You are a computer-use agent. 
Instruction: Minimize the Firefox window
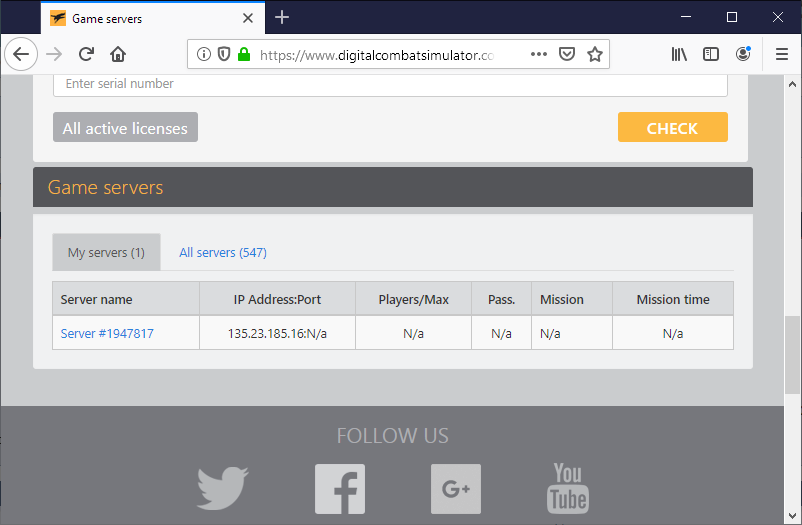[x=686, y=17]
